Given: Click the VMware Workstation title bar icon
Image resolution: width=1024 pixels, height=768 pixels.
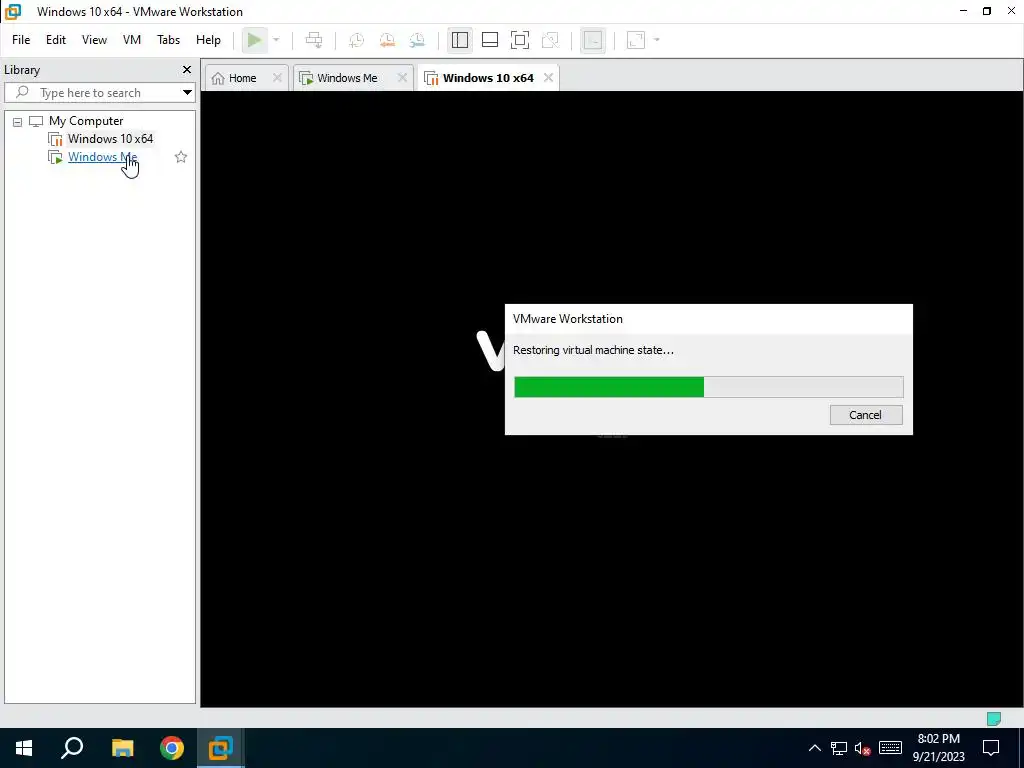Looking at the screenshot, I should [13, 12].
